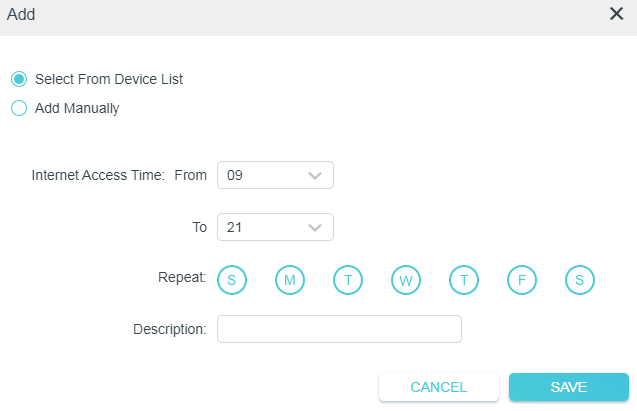637x411 pixels.
Task: Toggle Sunday in the Repeat row
Action: pyautogui.click(x=231, y=280)
